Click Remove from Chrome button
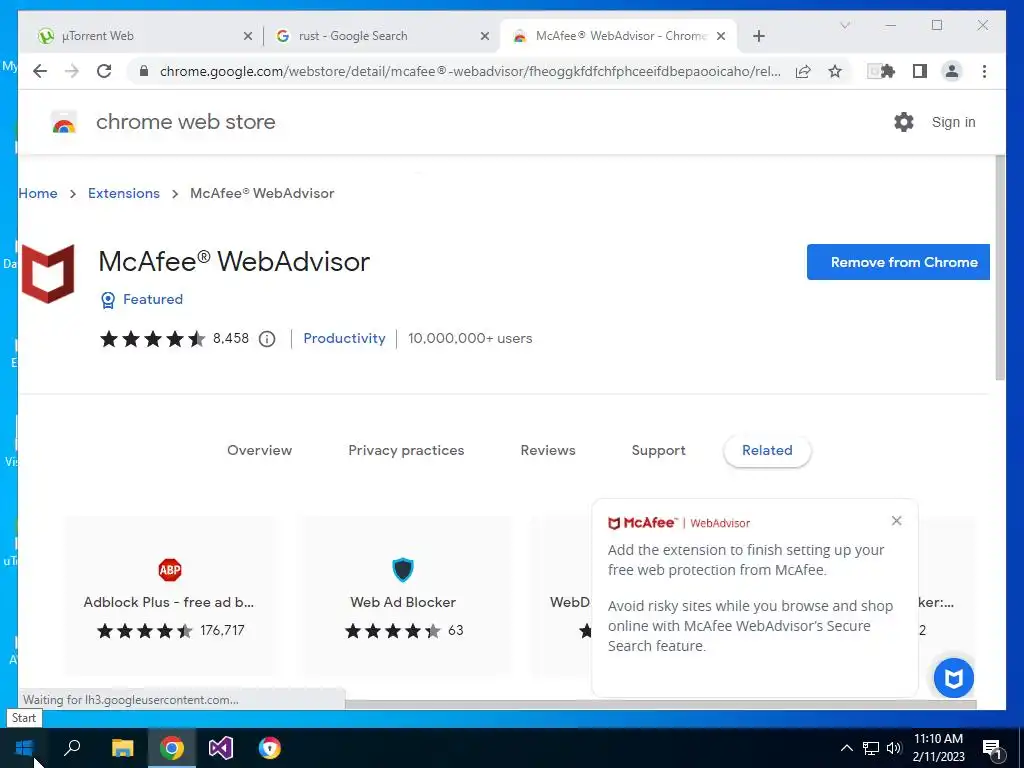The height and width of the screenshot is (768, 1024). click(899, 262)
